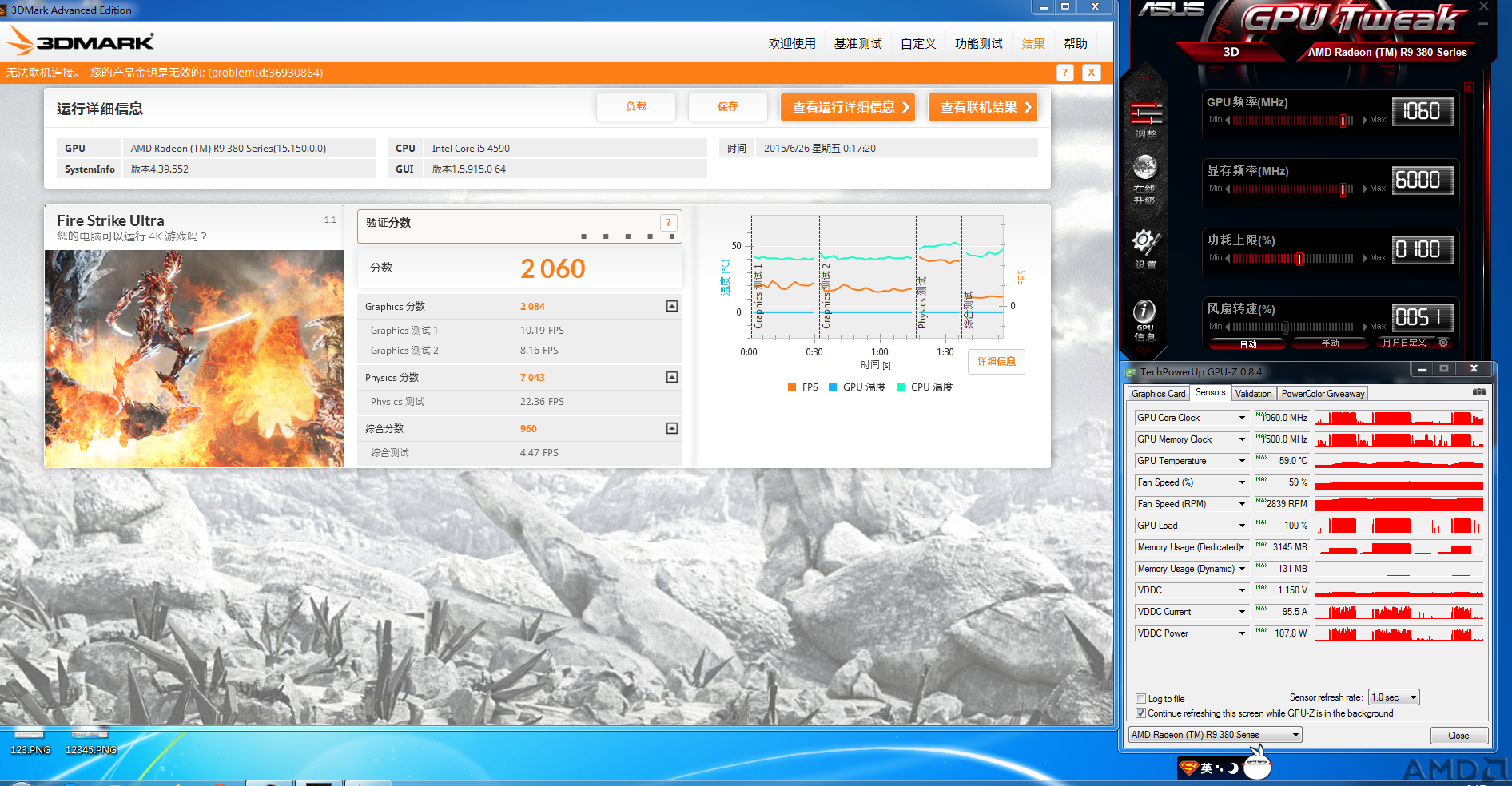This screenshot has height=786, width=1512.
Task: Click the GPU-Z title bar app icon
Action: (x=1131, y=372)
